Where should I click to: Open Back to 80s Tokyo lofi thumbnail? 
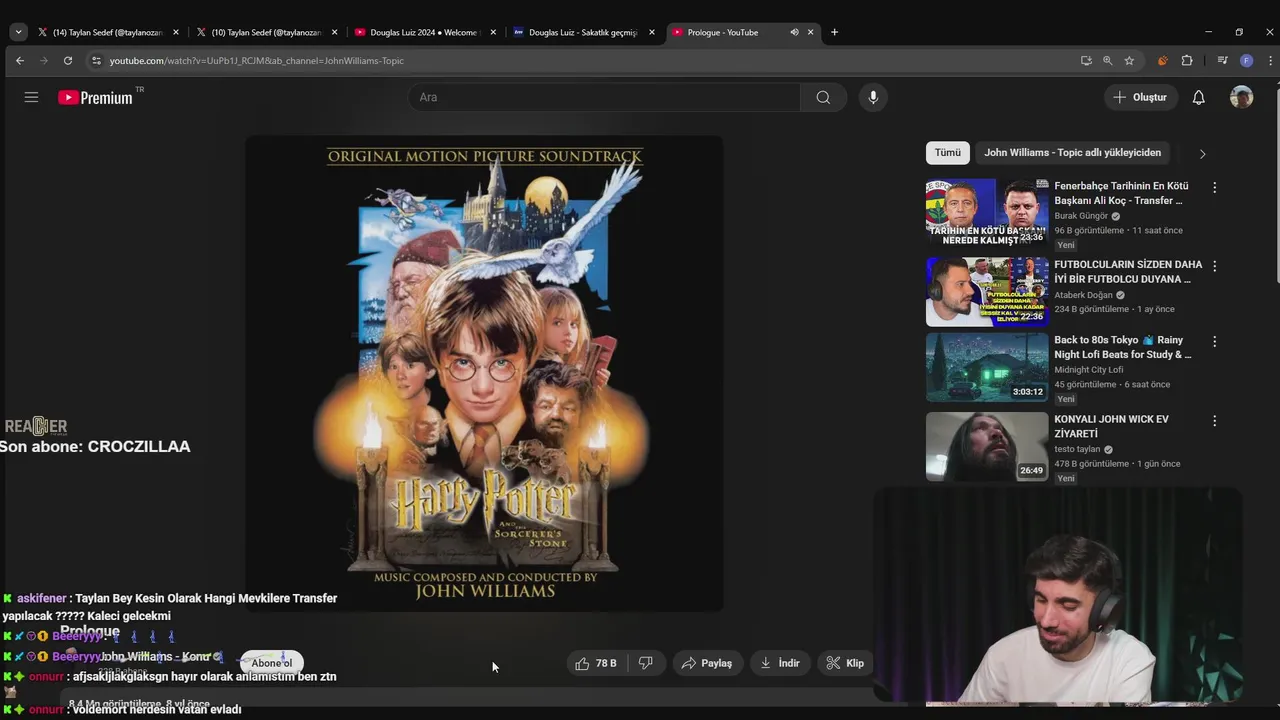click(x=986, y=367)
